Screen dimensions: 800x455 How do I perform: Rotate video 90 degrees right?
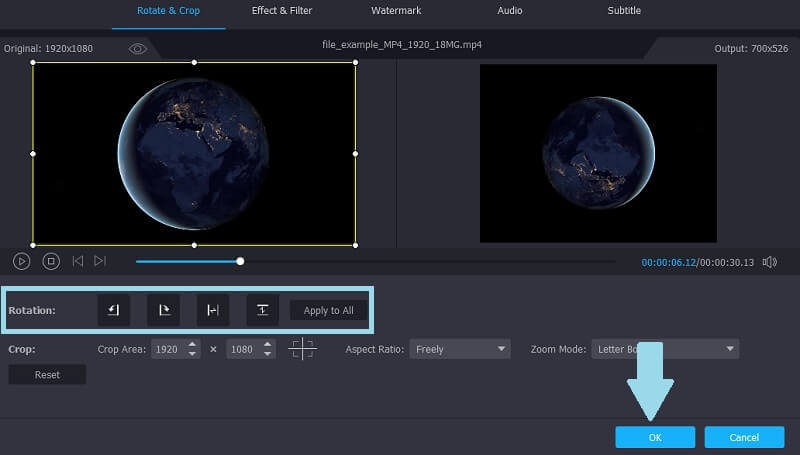point(163,310)
